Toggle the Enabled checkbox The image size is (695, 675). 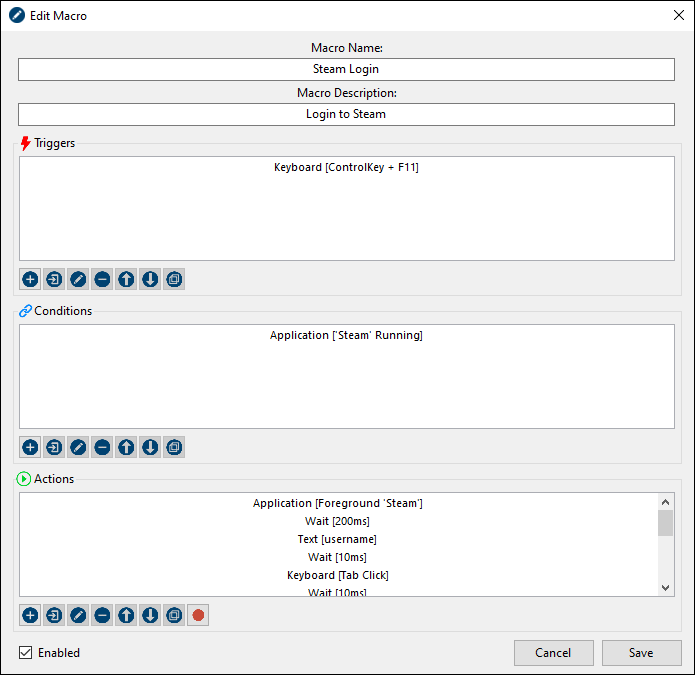tap(25, 652)
